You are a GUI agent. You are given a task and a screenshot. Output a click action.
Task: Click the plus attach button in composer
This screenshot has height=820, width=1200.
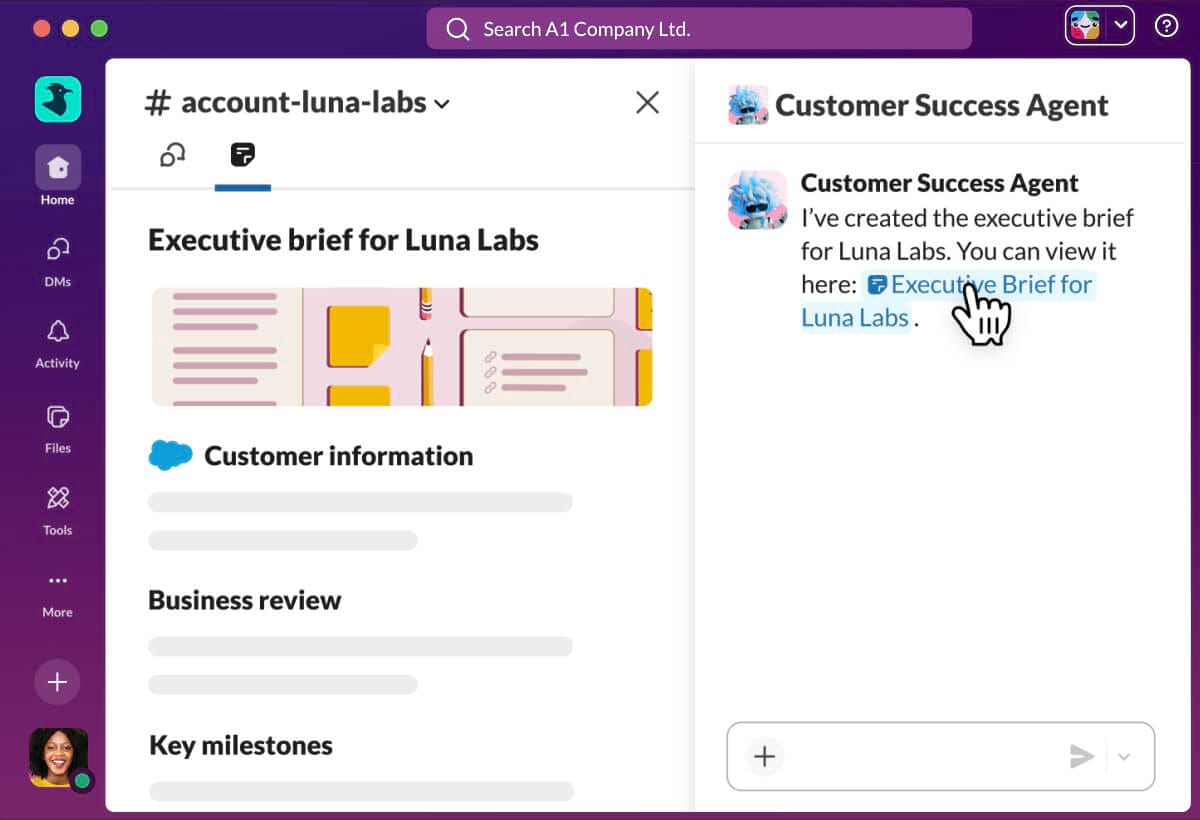[x=765, y=756]
